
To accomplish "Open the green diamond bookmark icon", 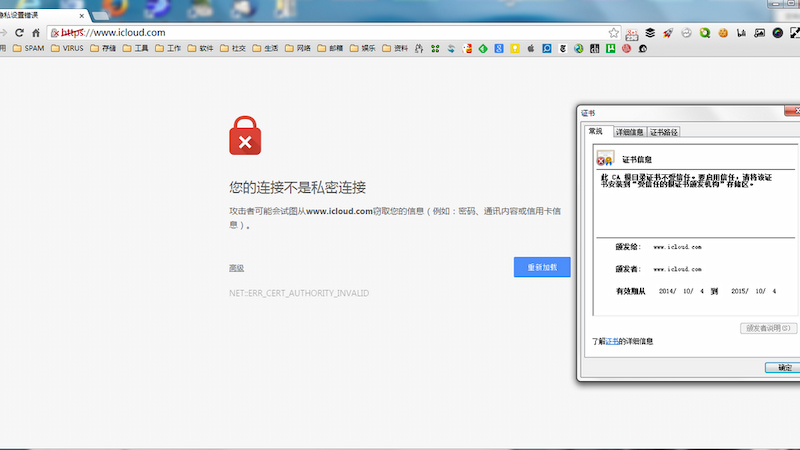I will point(483,48).
